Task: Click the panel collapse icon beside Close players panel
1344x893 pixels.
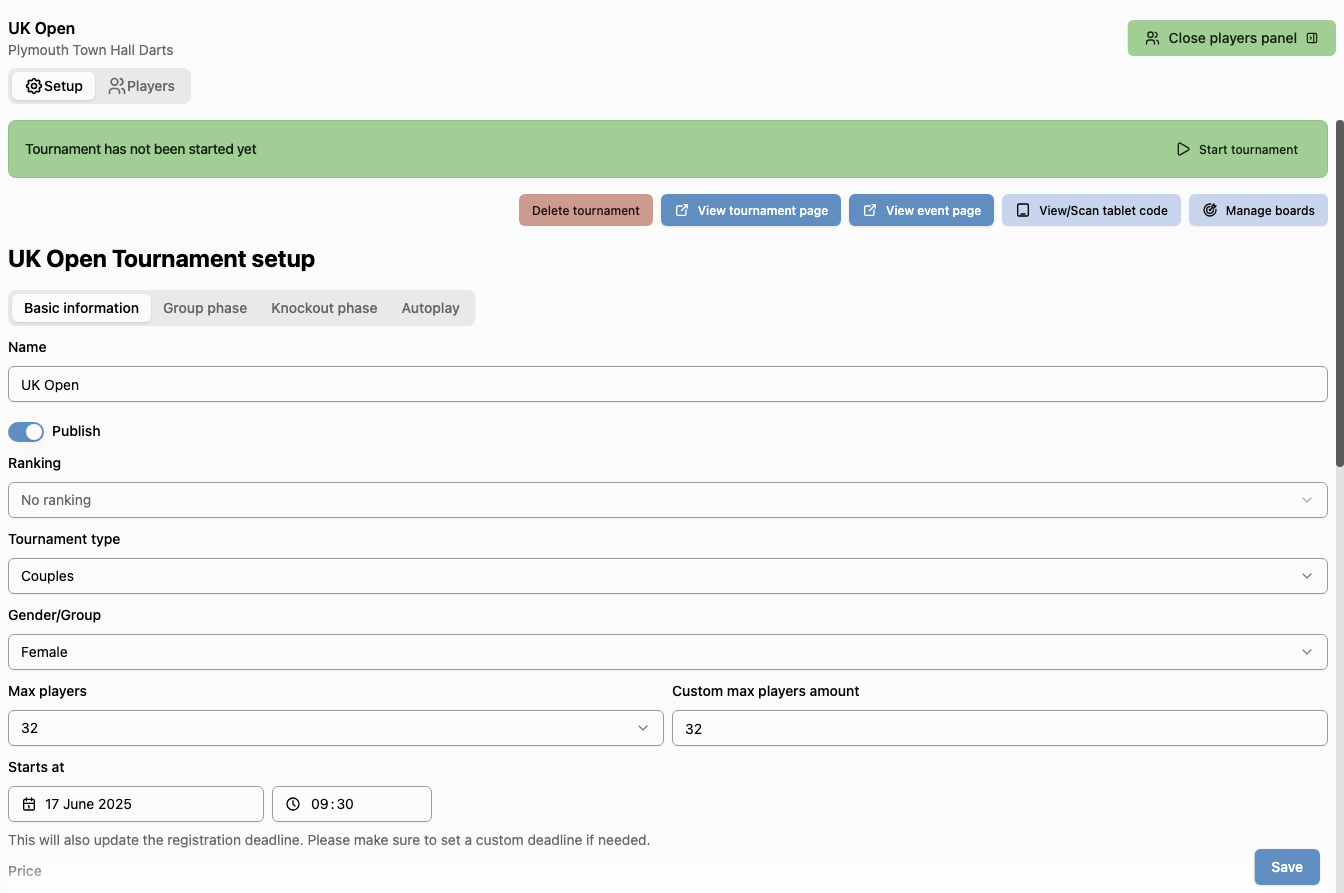Action: [1312, 38]
